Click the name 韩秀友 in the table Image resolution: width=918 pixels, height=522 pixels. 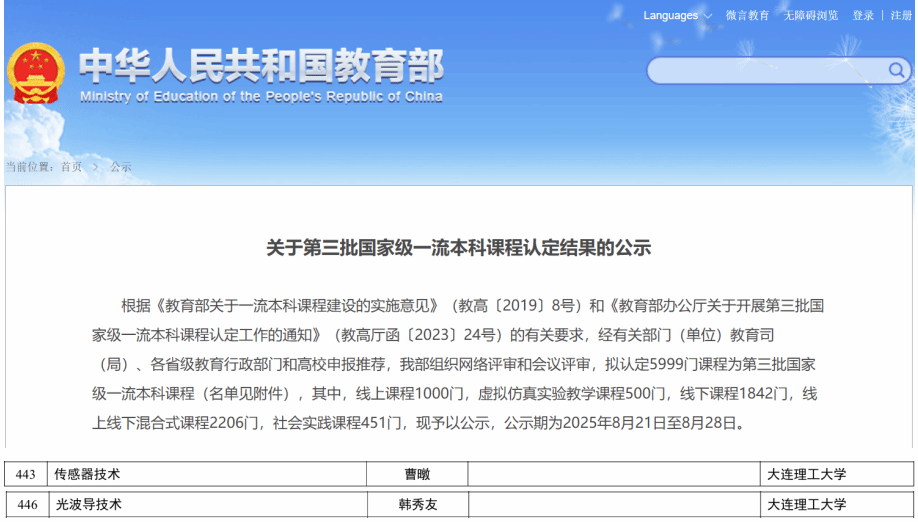coord(417,505)
